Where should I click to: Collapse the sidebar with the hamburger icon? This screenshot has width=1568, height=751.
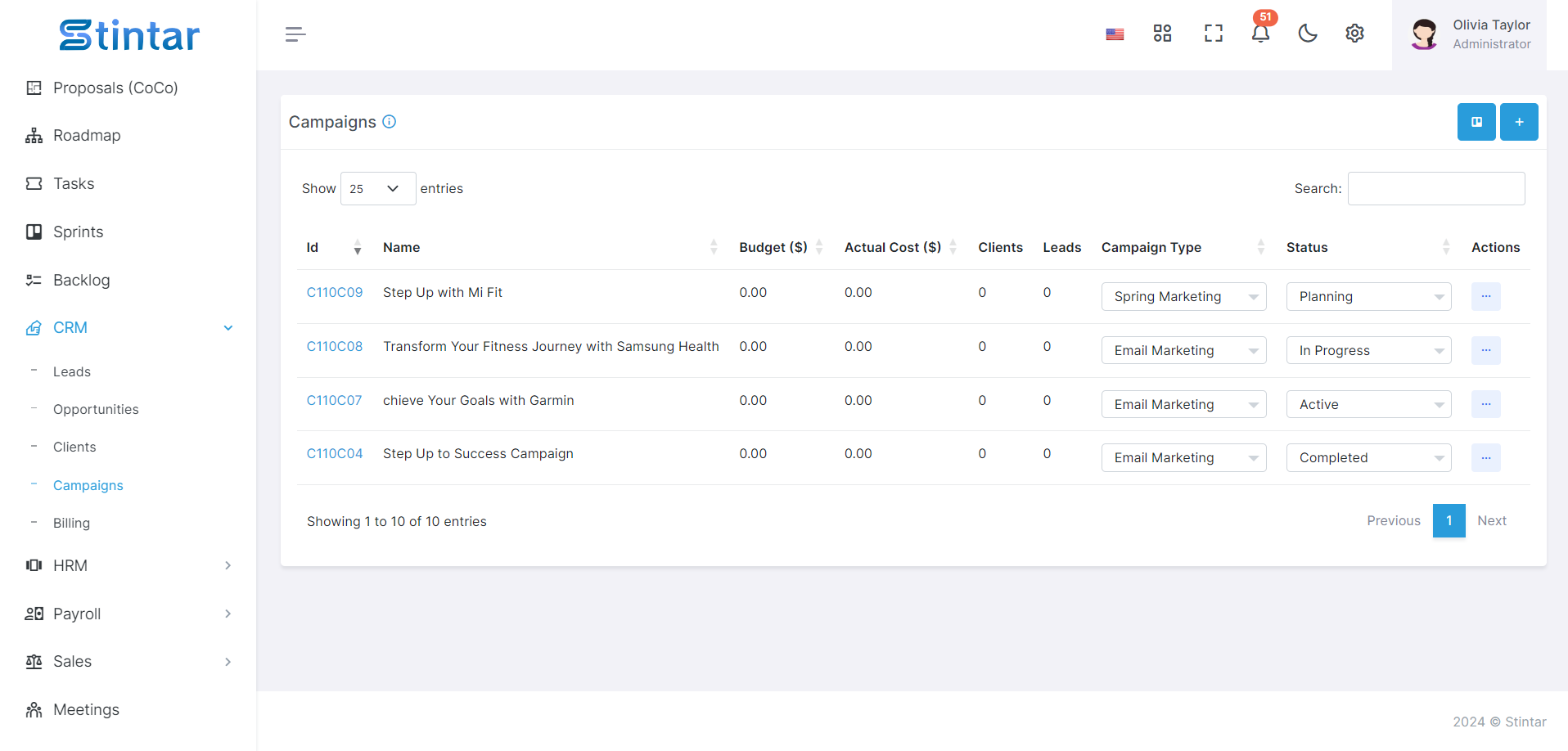(x=295, y=34)
